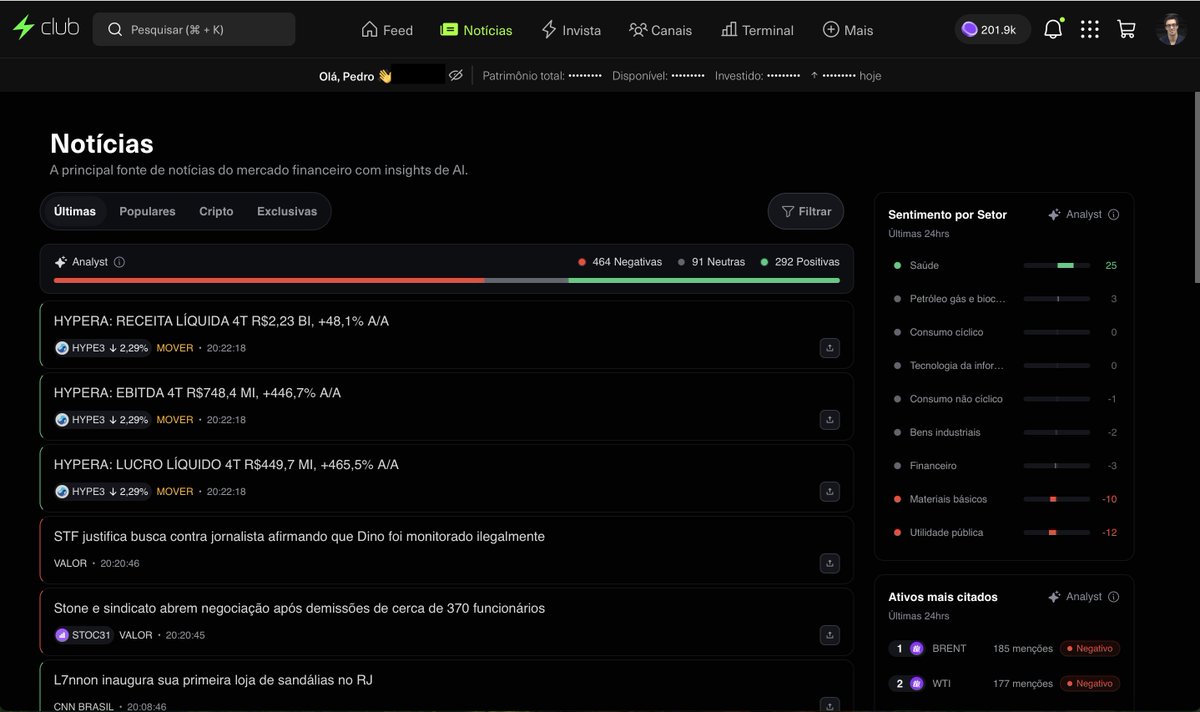Click Analyst info icon above news list
The image size is (1200, 712).
point(119,262)
